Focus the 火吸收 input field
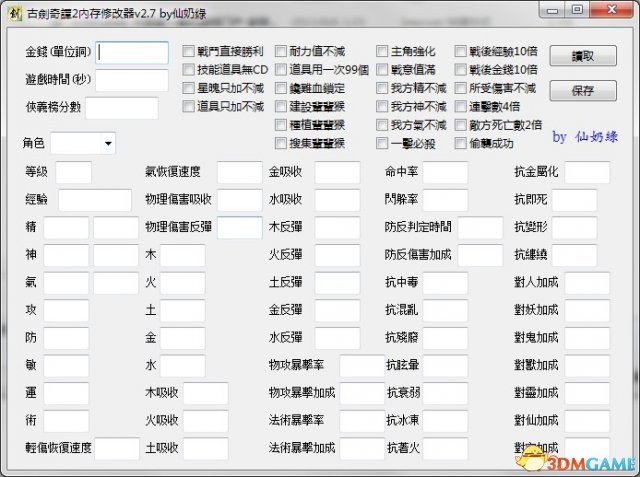The image size is (640, 477). click(205, 421)
